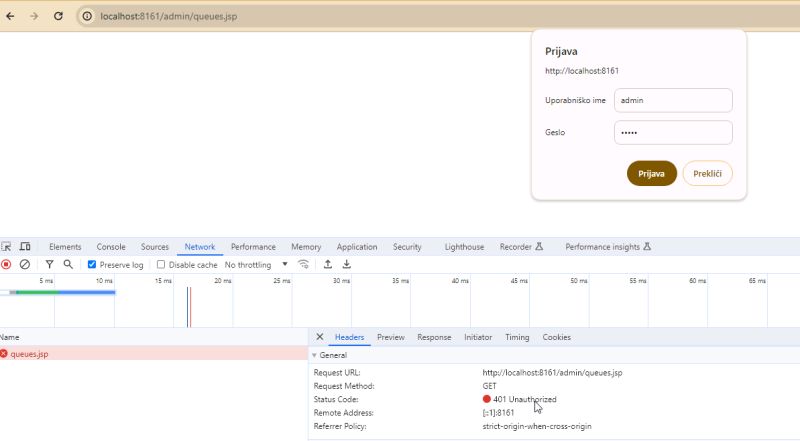
Task: Open network search magnifier icon
Action: pos(68,264)
